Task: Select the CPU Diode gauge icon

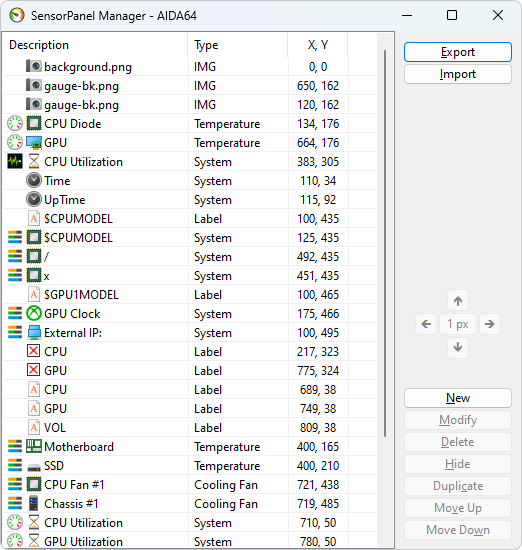Action: [x=15, y=123]
